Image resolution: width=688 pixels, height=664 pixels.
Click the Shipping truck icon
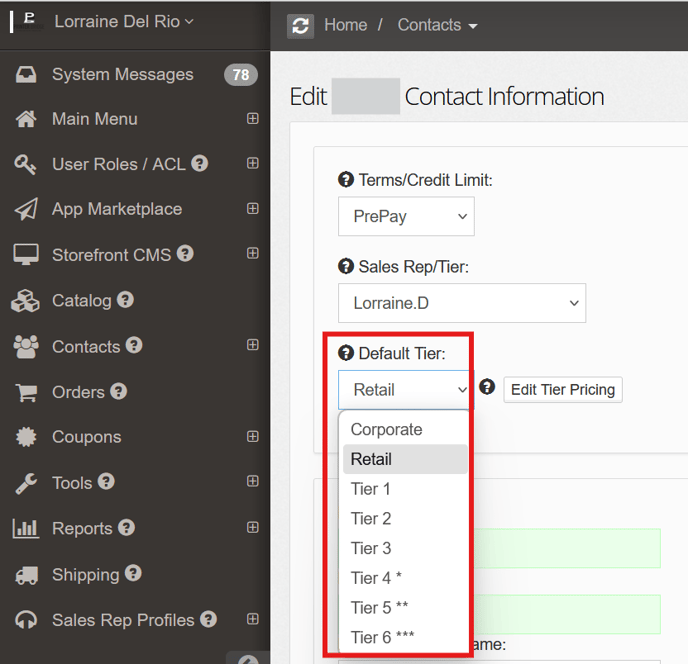point(26,575)
